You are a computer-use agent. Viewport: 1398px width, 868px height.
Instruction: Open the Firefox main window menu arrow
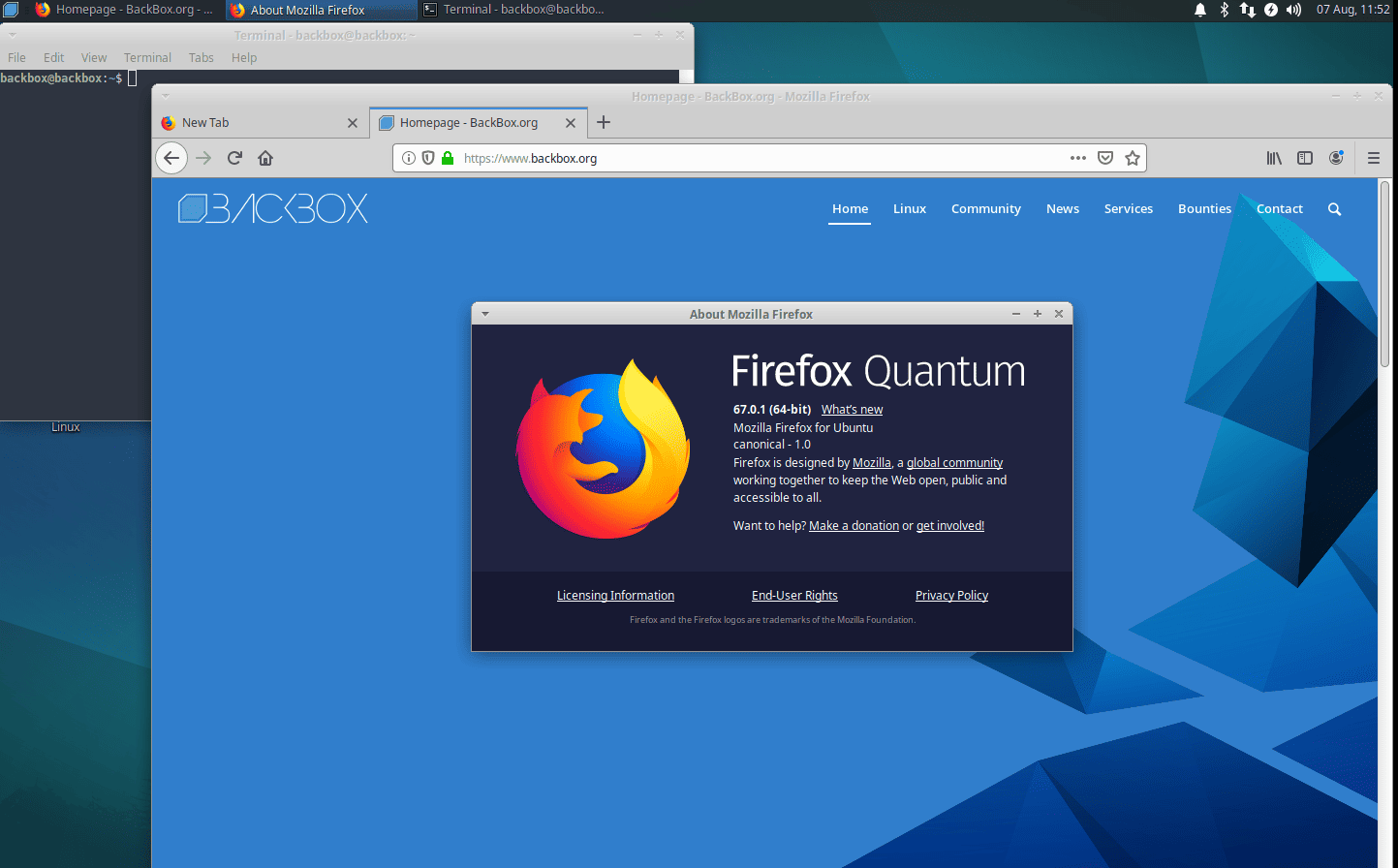[x=166, y=96]
